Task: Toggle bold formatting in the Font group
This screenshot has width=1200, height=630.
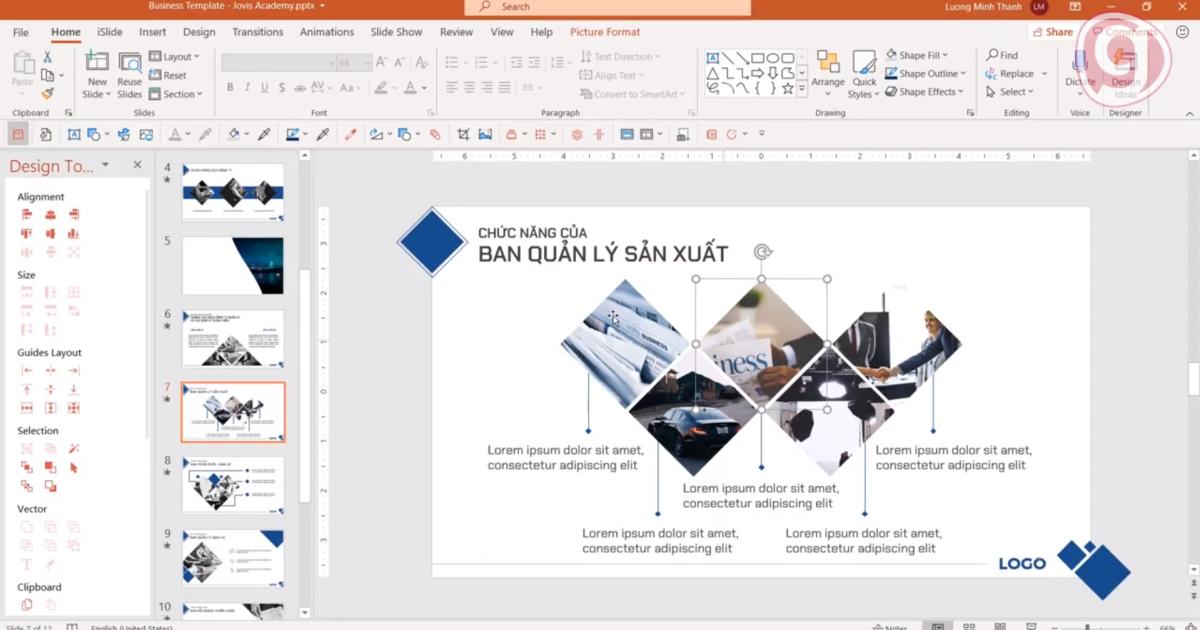Action: pos(231,88)
